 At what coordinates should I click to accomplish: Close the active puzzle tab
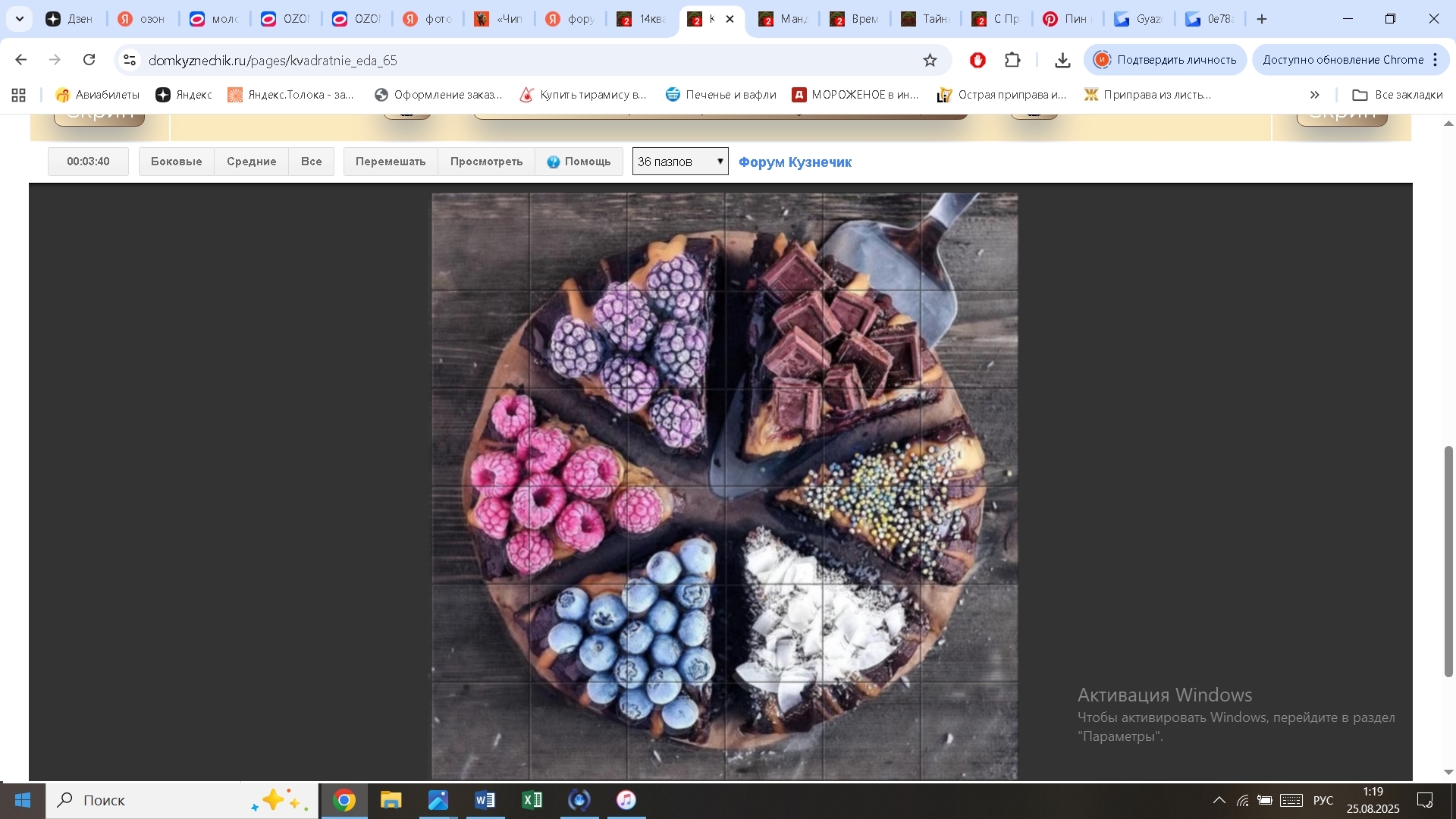(730, 19)
